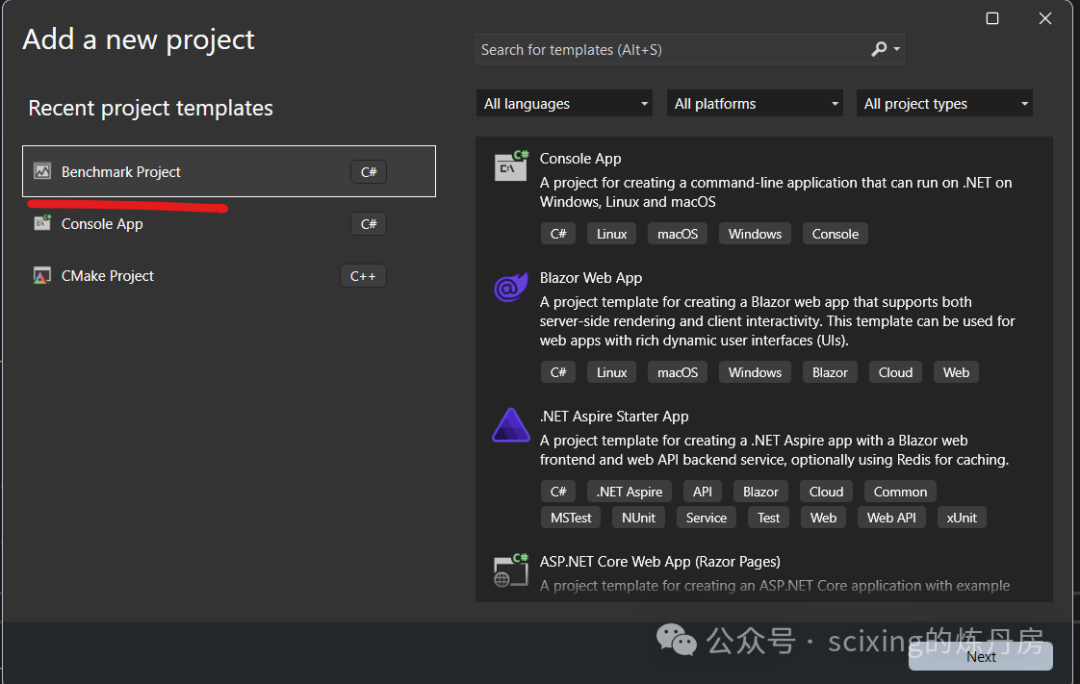
Task: Click the Windows tag under Blazor Web App
Action: coord(755,372)
